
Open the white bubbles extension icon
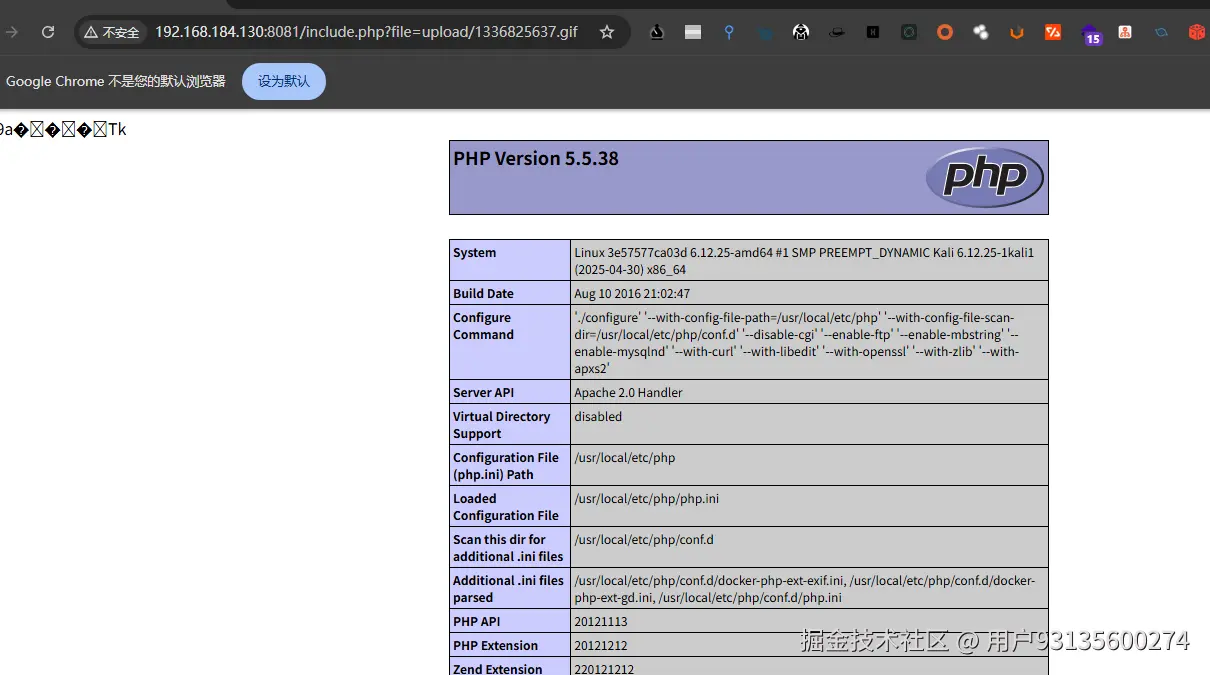pos(981,32)
